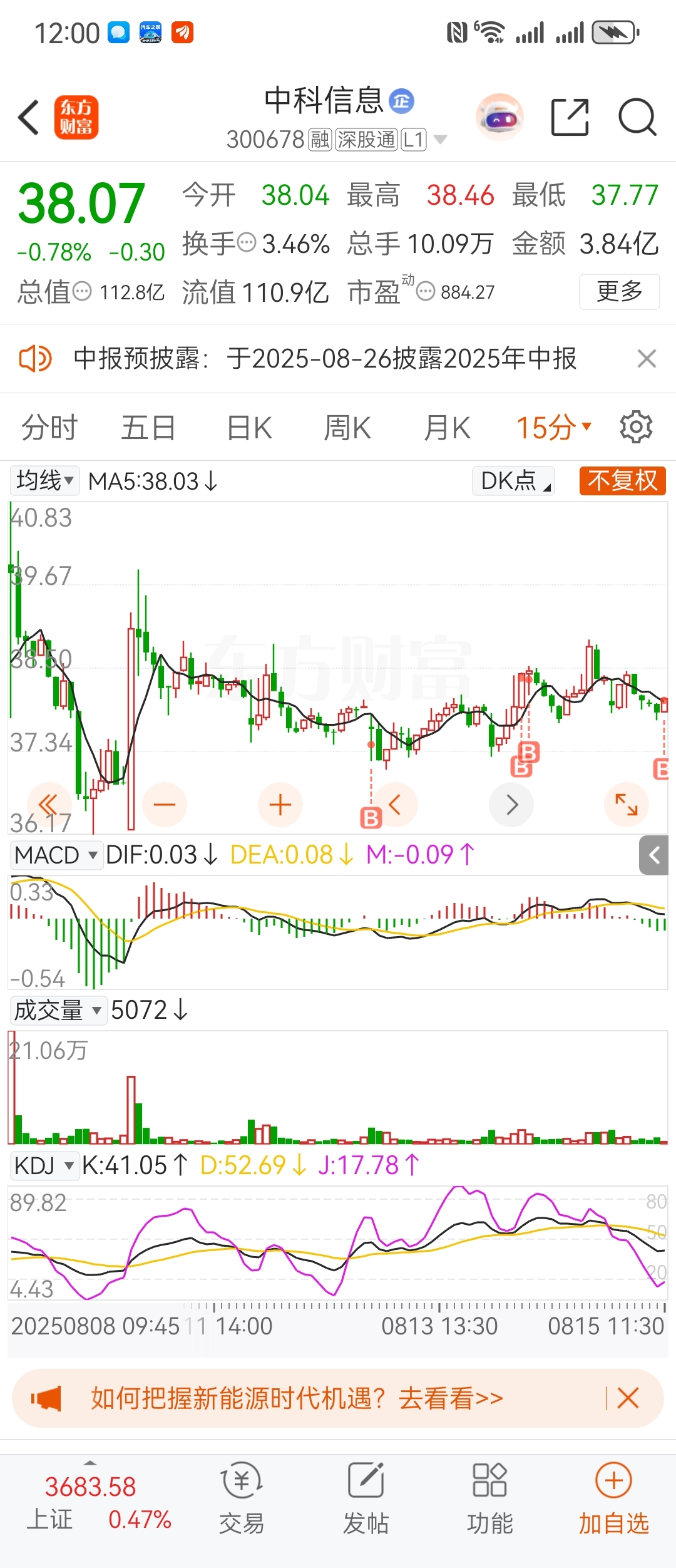The height and width of the screenshot is (1568, 676).
Task: Open the 上证 index 3683.58 bar
Action: 98,1503
